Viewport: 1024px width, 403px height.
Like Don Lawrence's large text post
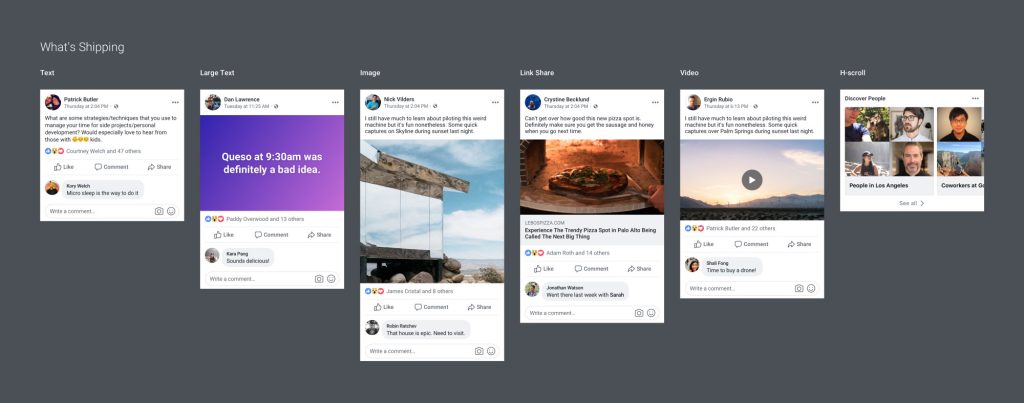click(223, 234)
